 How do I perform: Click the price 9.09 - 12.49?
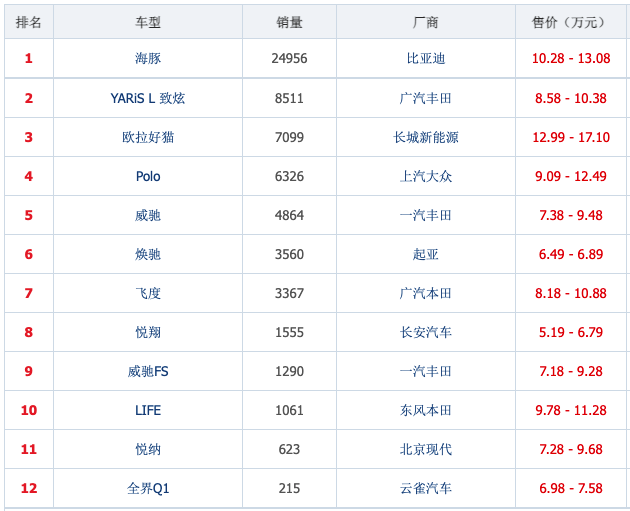tap(571, 176)
